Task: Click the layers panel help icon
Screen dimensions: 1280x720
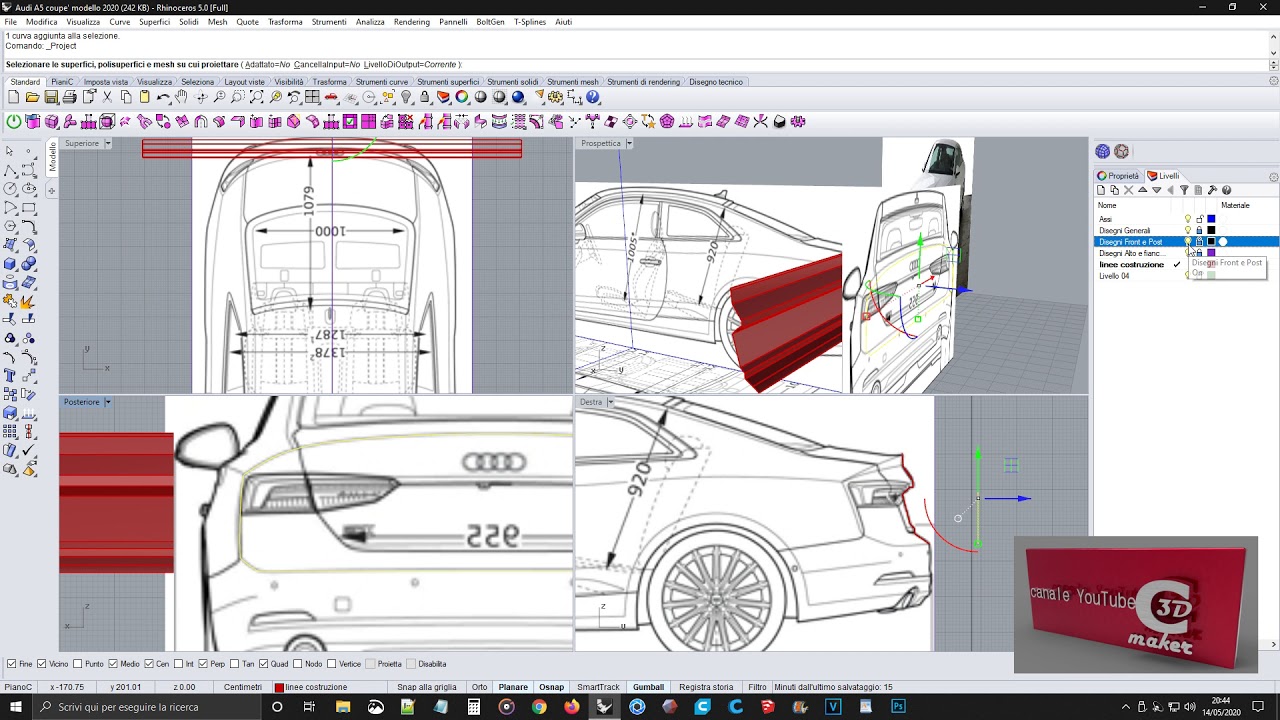Action: point(1226,190)
